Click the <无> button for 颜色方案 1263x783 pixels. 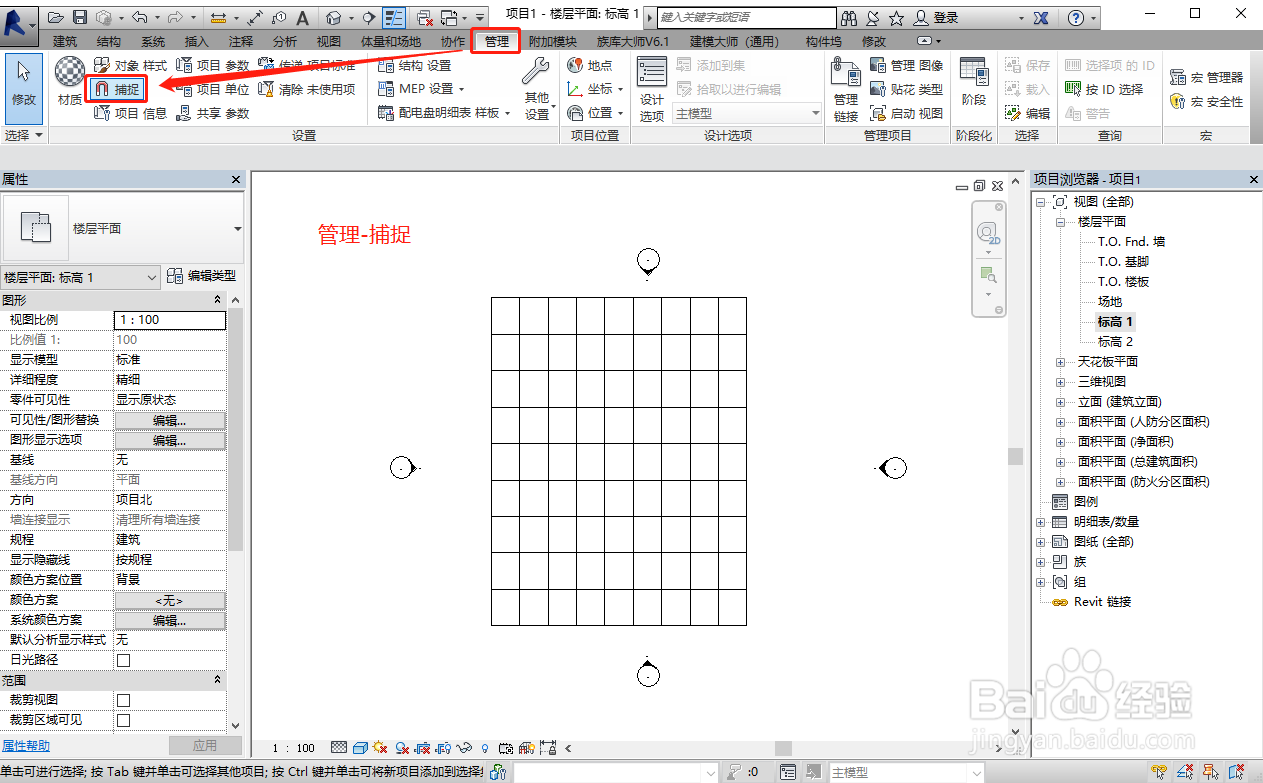tap(170, 600)
